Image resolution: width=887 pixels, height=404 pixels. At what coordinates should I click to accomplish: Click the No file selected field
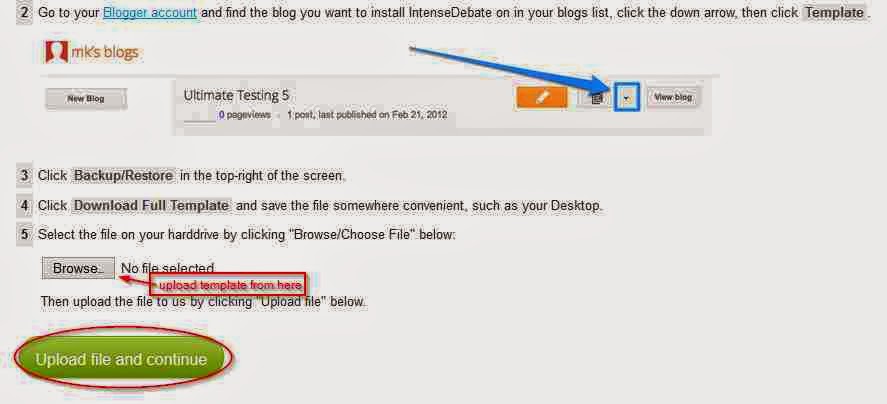click(167, 268)
